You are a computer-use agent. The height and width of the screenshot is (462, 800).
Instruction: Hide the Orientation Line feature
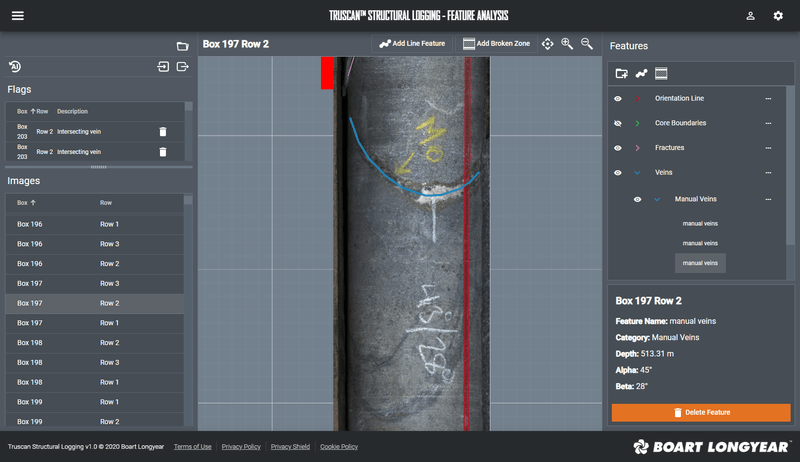[x=618, y=99]
